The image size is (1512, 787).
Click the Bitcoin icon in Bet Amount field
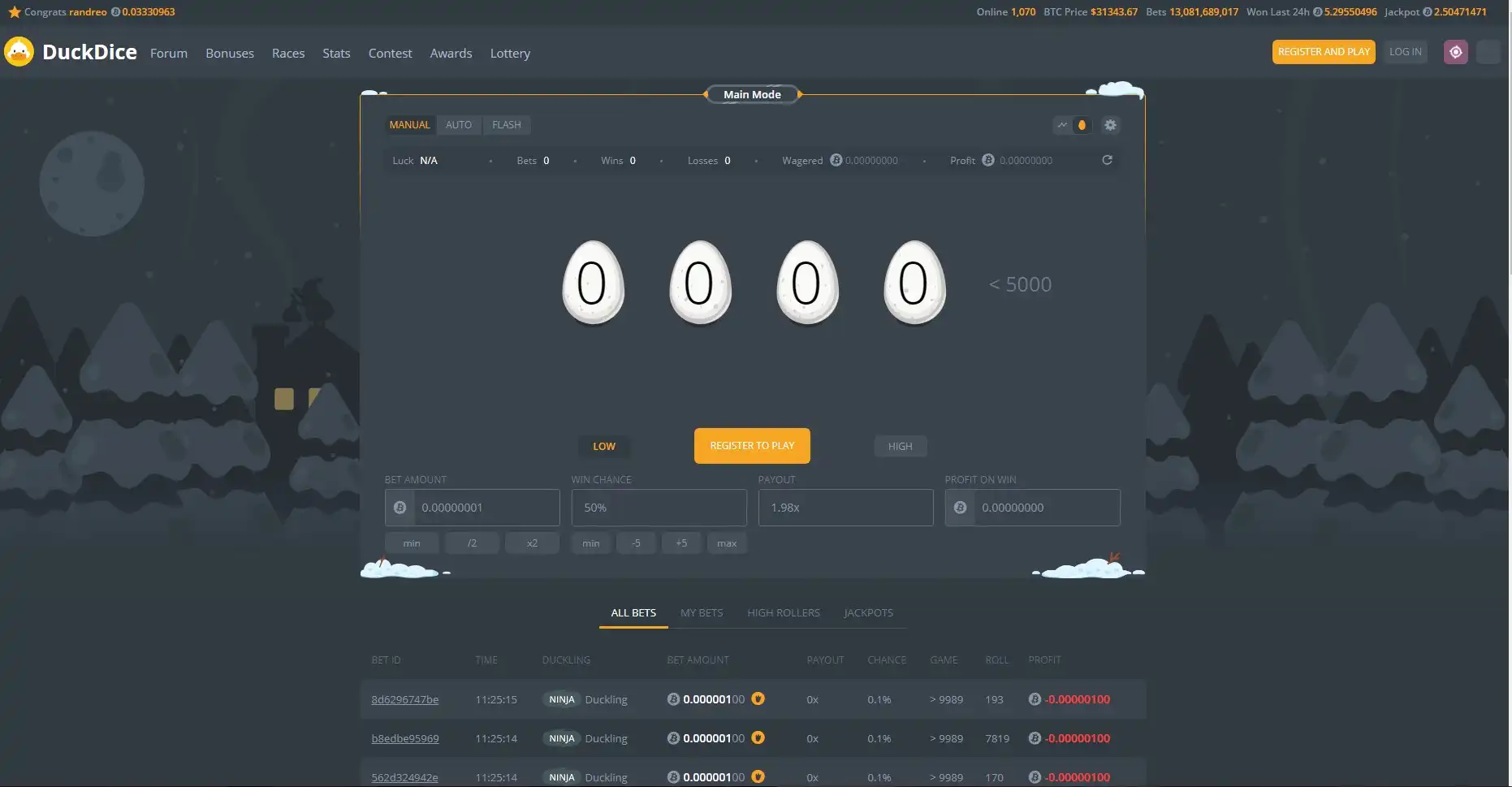click(x=400, y=508)
